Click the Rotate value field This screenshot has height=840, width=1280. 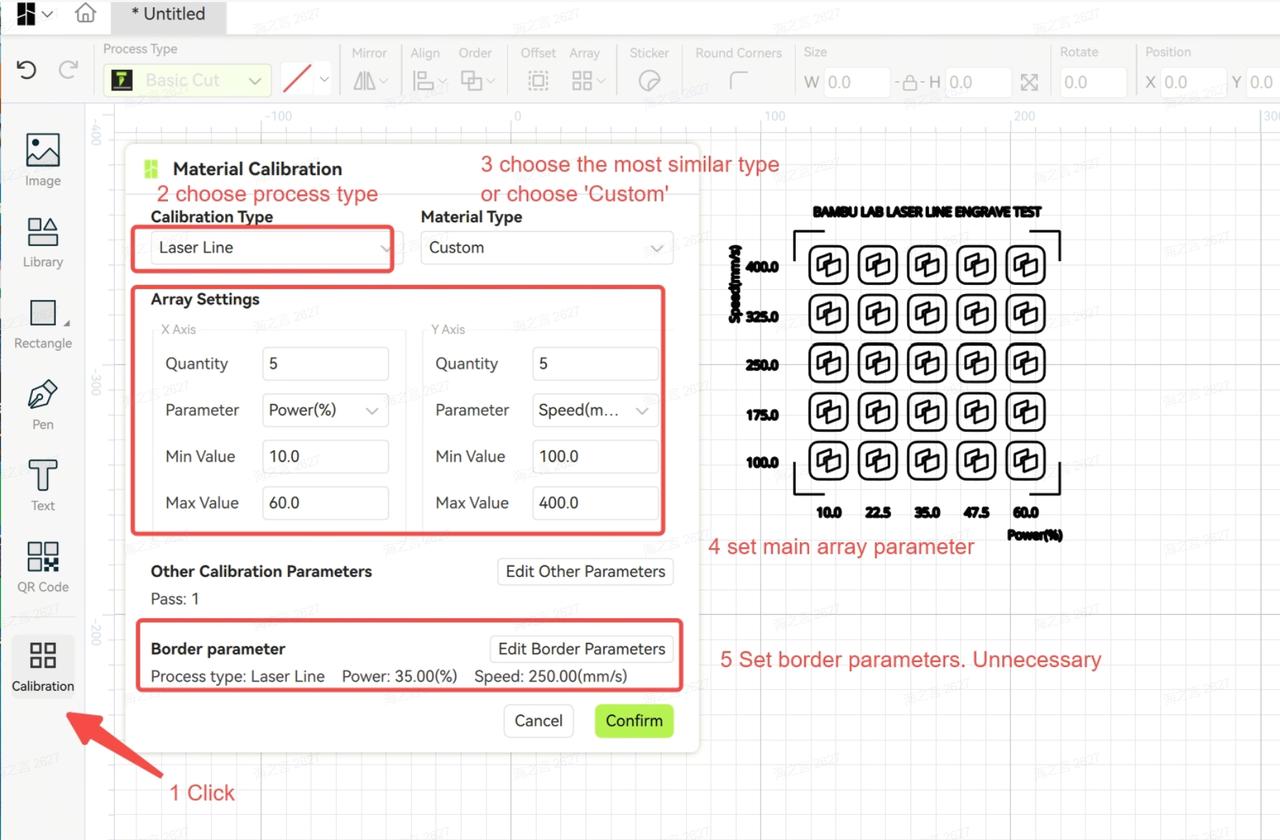(x=1094, y=82)
